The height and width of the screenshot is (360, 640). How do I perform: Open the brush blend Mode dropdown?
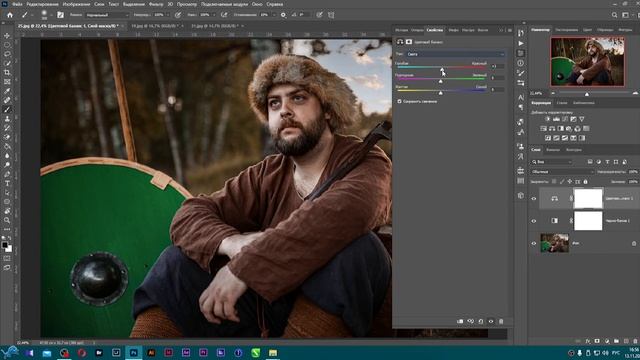point(107,15)
